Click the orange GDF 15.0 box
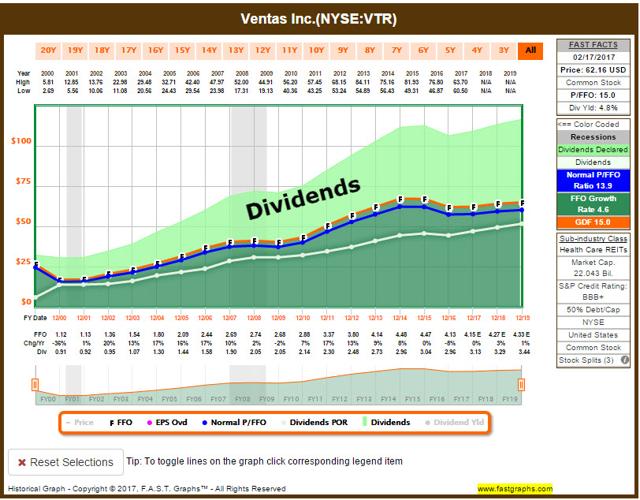The height and width of the screenshot is (500, 640). [x=593, y=222]
